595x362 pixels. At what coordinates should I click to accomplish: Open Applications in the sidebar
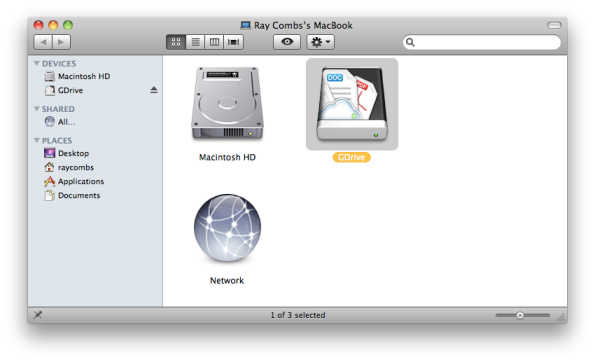point(74,181)
